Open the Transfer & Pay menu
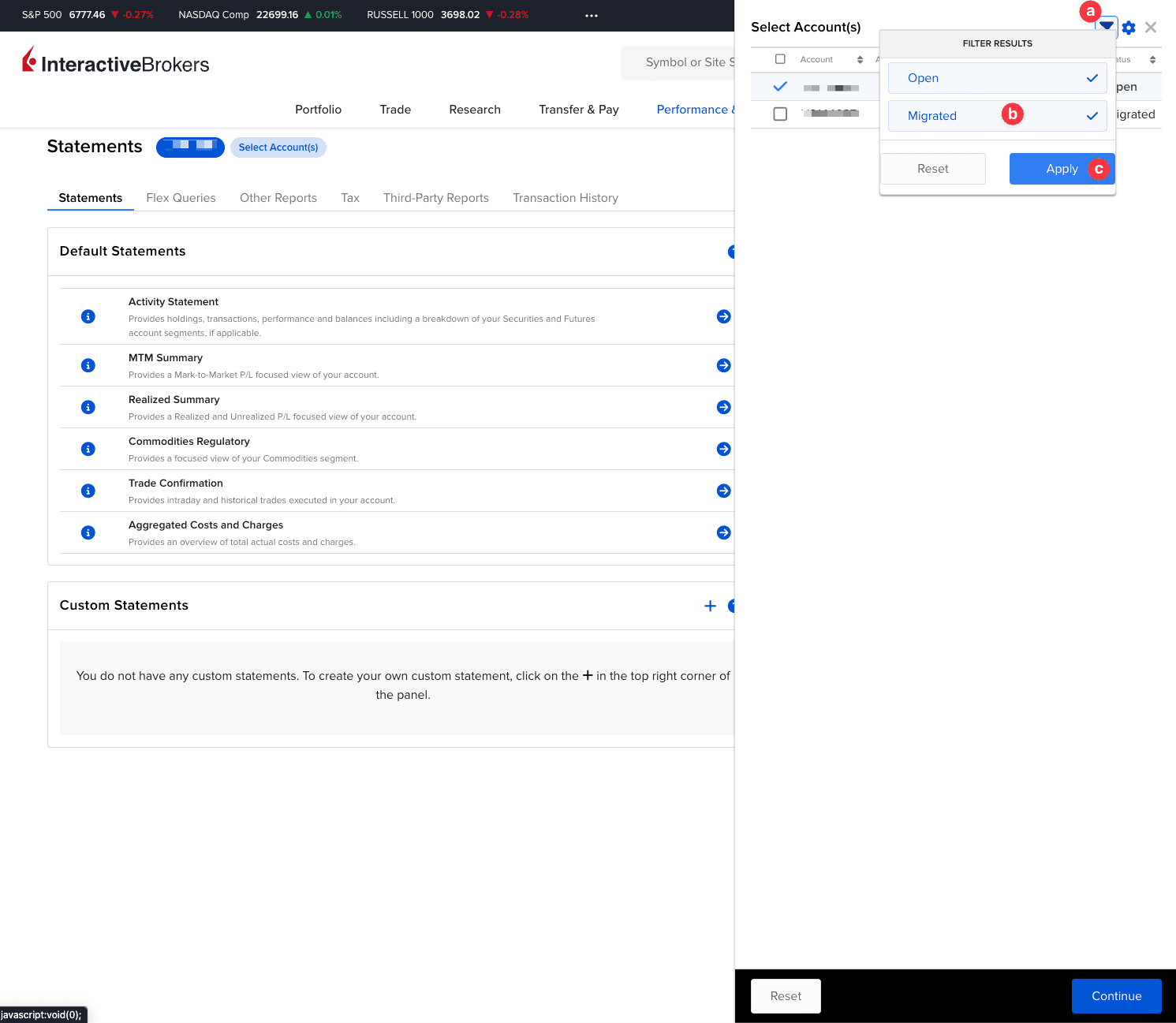The width and height of the screenshot is (1176, 1023). point(578,110)
